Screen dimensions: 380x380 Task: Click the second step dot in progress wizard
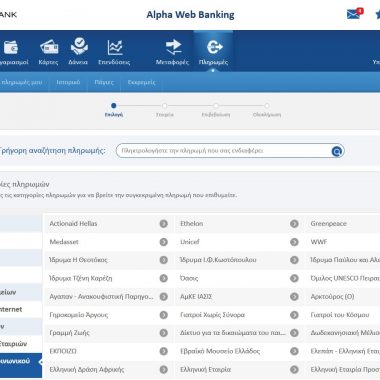[x=165, y=106]
